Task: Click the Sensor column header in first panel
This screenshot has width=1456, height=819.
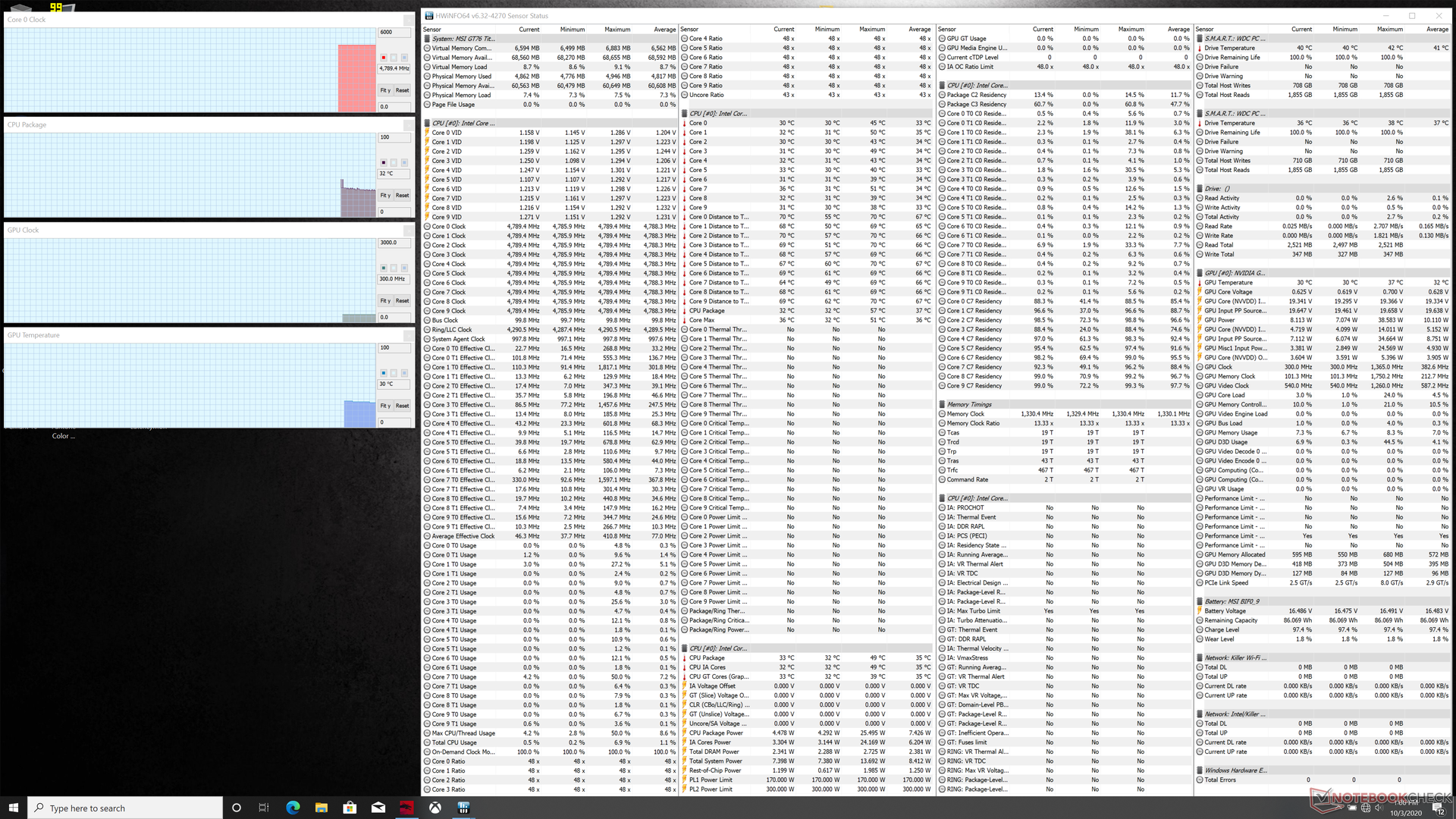Action: (431, 30)
